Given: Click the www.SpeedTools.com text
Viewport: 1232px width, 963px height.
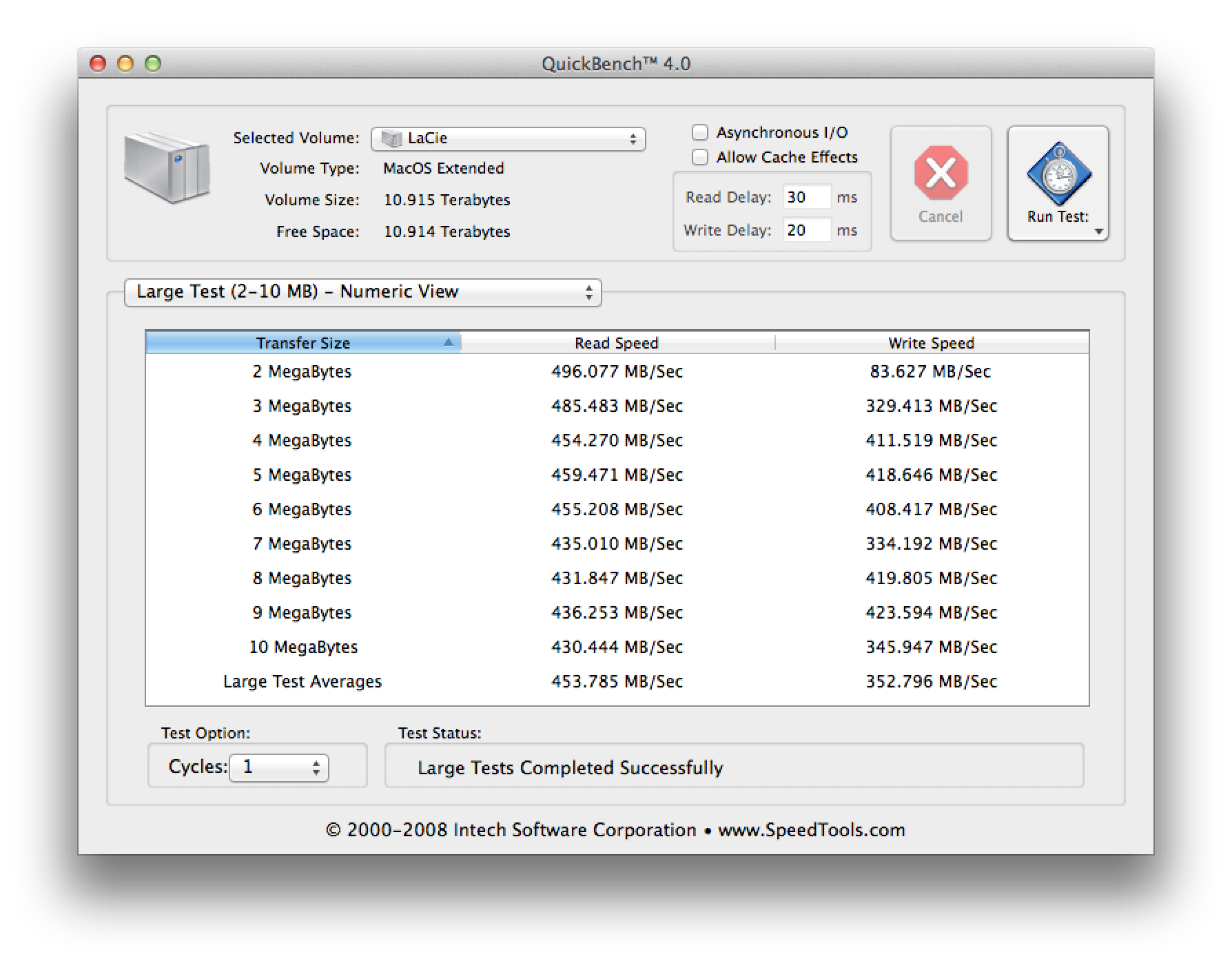Looking at the screenshot, I should 812,830.
